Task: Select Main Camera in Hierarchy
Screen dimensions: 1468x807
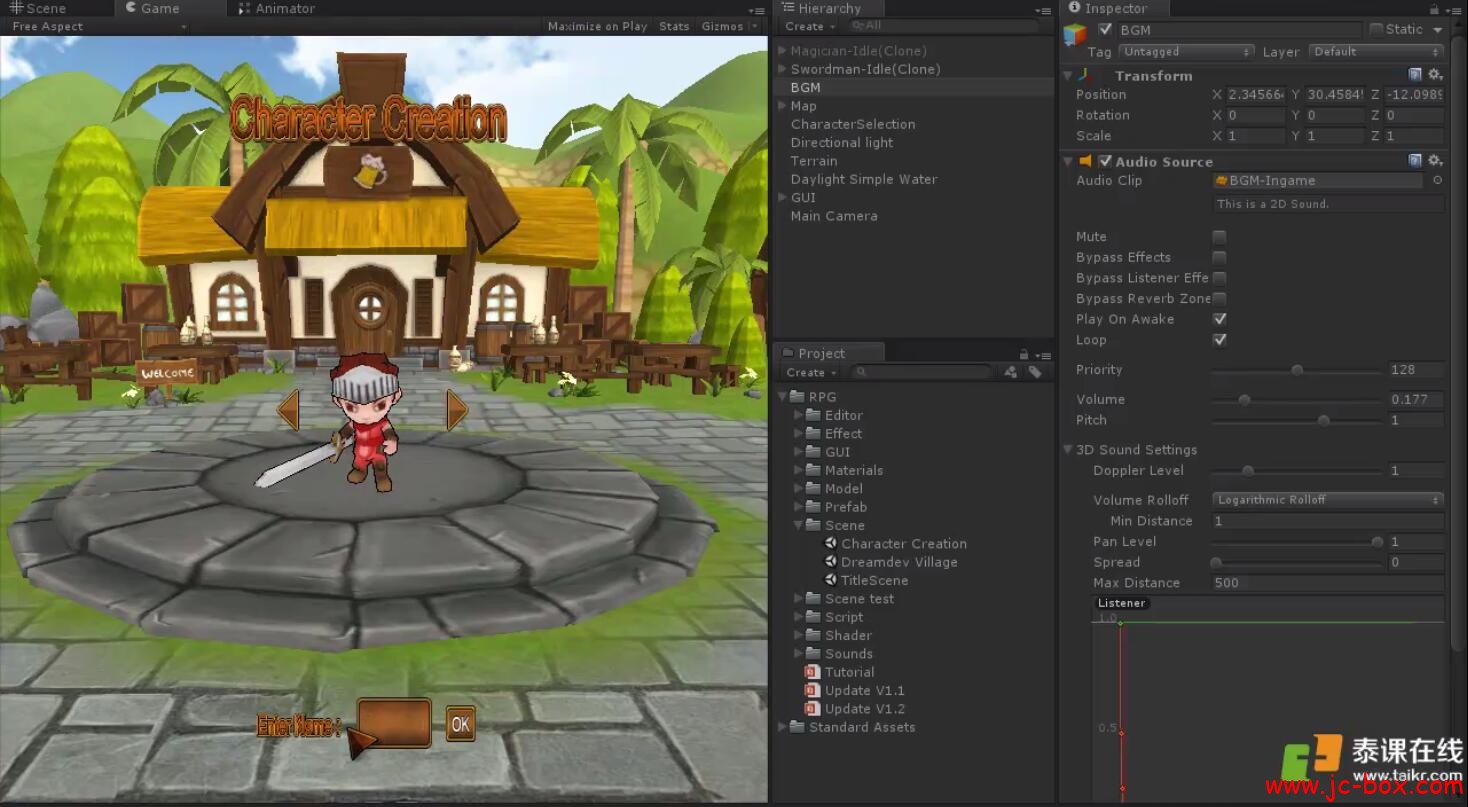Action: coord(834,216)
